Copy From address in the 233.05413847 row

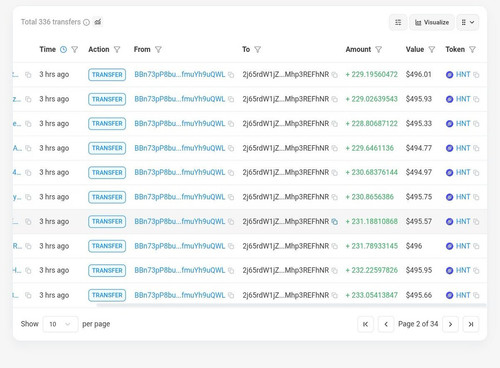231,295
